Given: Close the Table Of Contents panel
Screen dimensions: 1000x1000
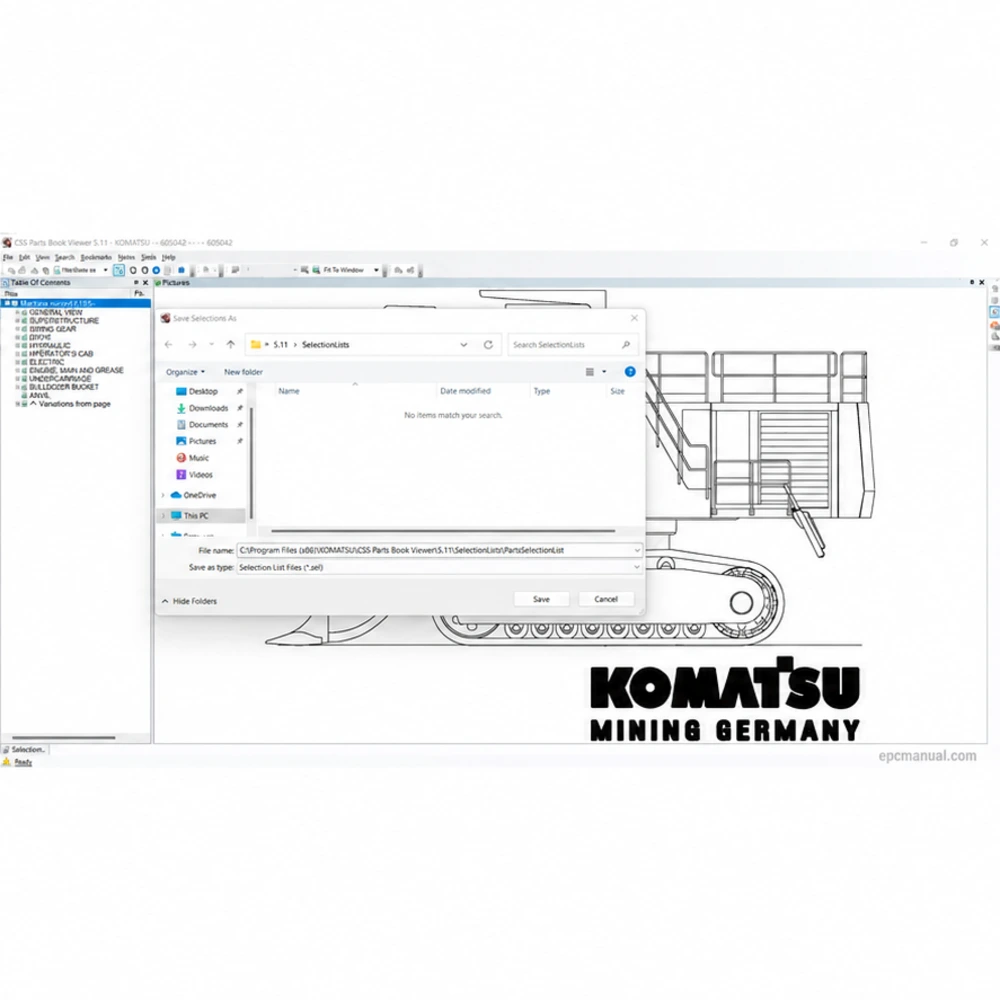Looking at the screenshot, I should pos(145,282).
